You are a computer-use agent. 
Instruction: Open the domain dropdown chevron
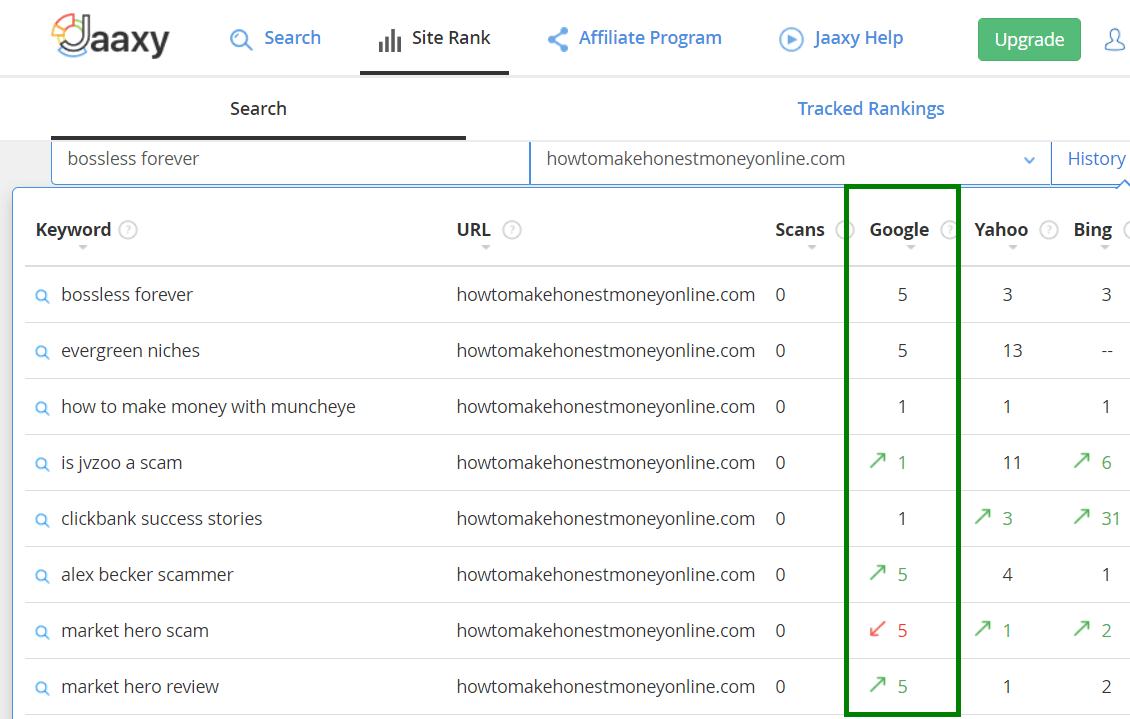pyautogui.click(x=1029, y=160)
